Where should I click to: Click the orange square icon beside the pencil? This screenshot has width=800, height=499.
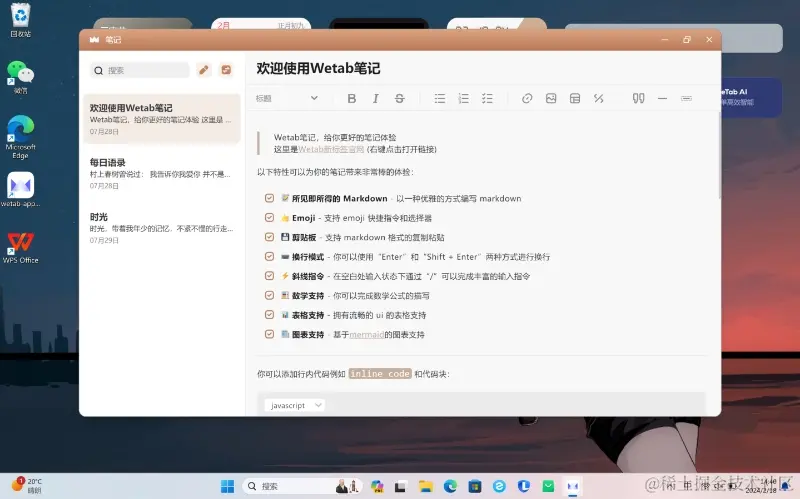click(x=226, y=70)
